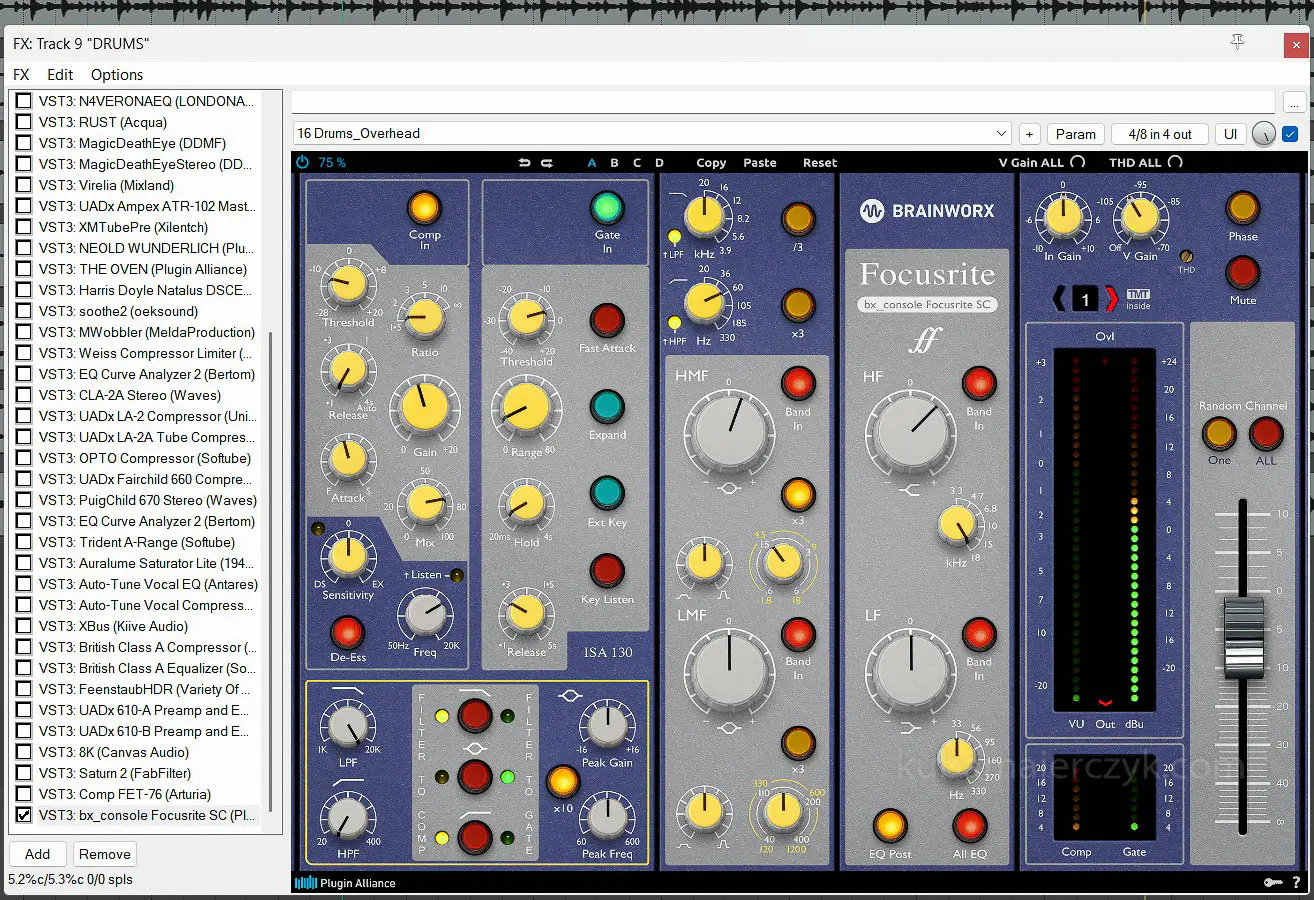Click the undo arrow in plugin toolbar
The width and height of the screenshot is (1314, 900).
pyautogui.click(x=524, y=162)
